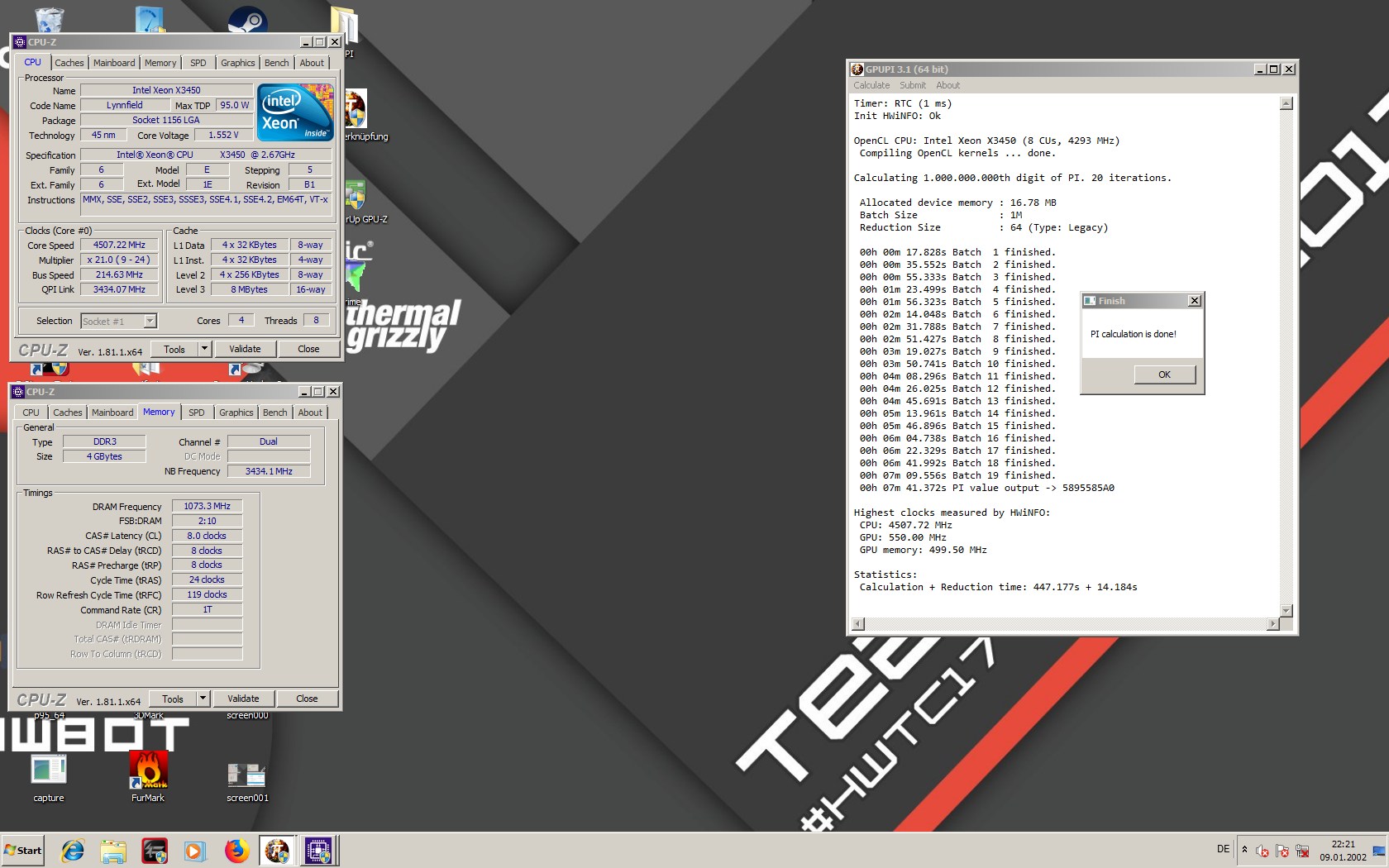1389x868 pixels.
Task: Click NB Frequency value 3434.1 MHz
Action: (x=269, y=471)
